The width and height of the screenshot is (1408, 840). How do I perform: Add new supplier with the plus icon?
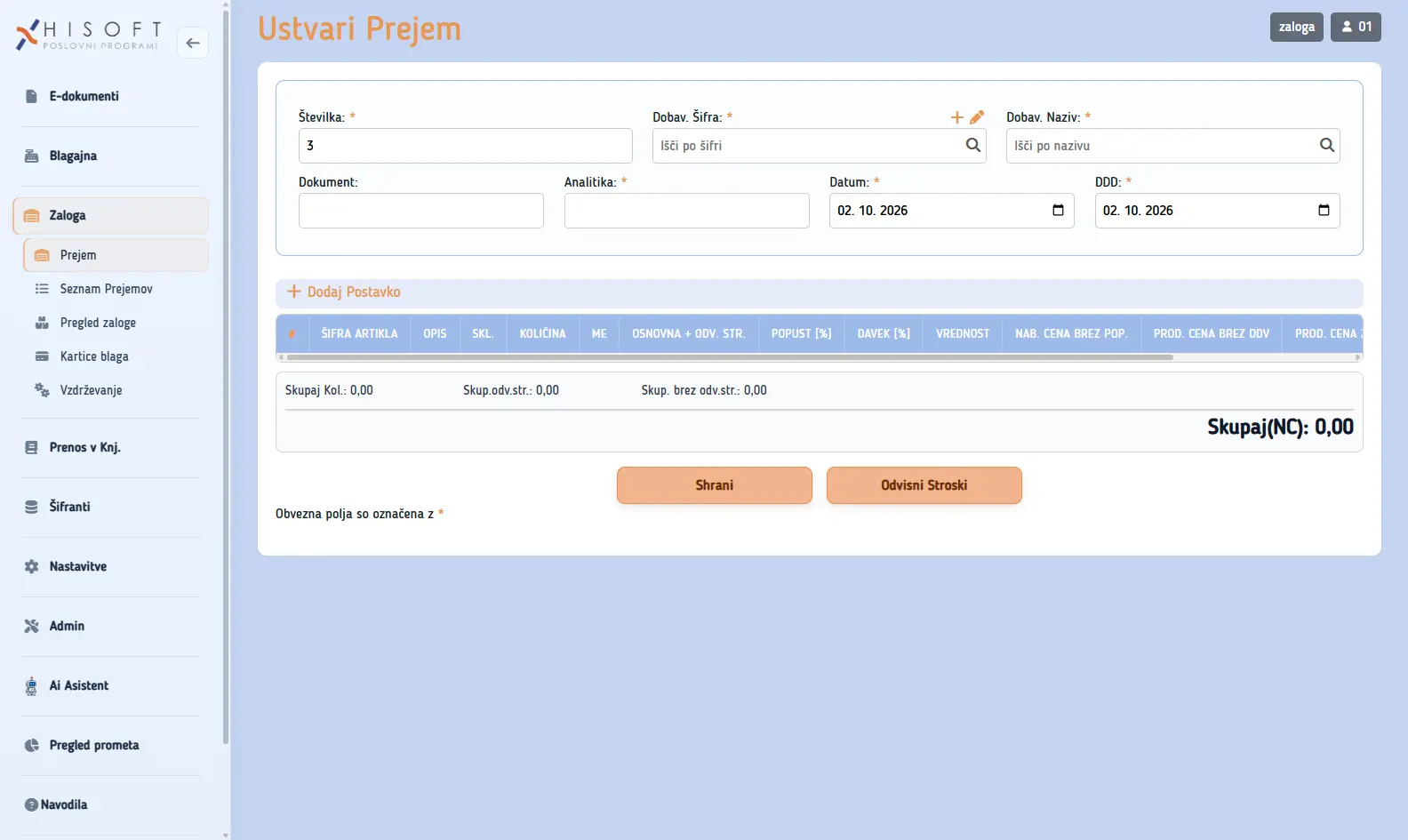tap(957, 117)
